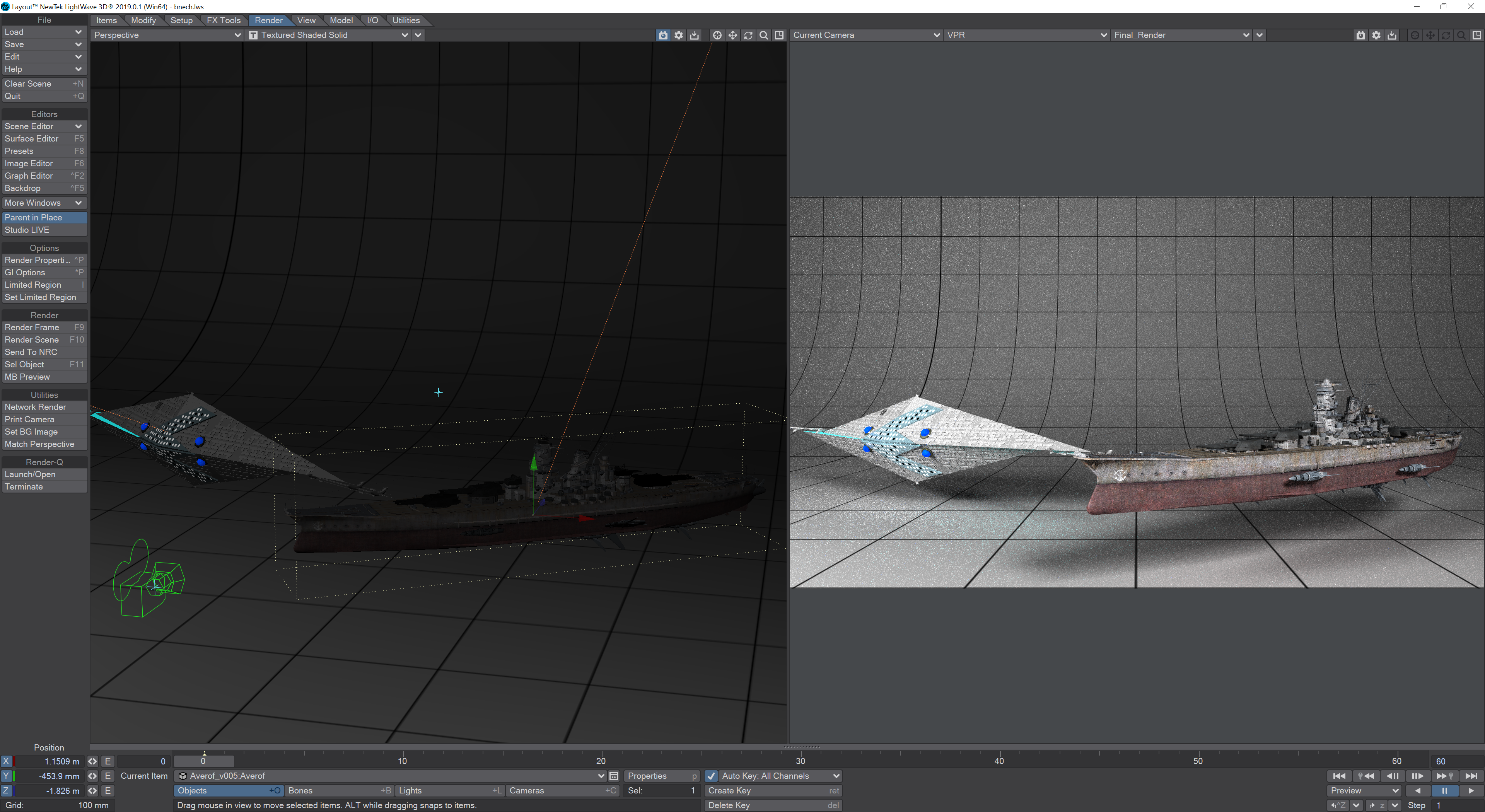Toggle the X position channel button
Viewport: 1485px width, 812px height.
[x=6, y=761]
